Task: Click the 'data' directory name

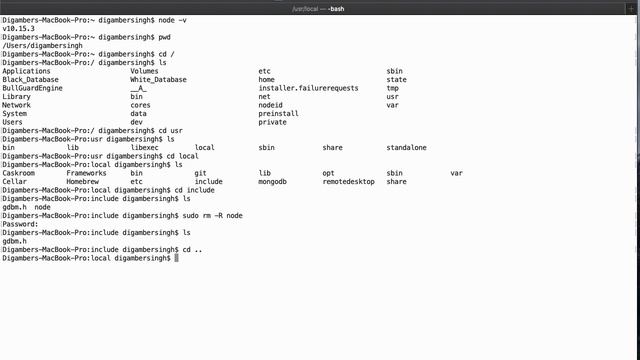Action: (x=138, y=113)
